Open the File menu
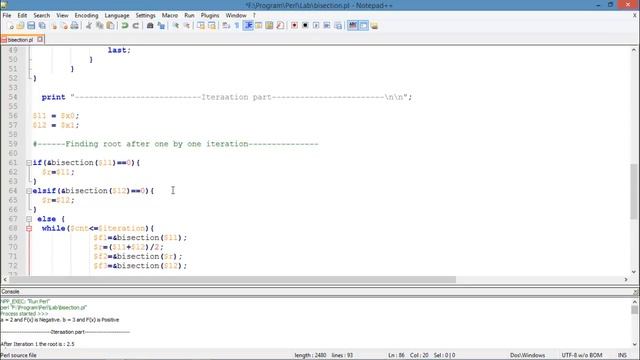This screenshot has height=360, width=640. (x=7, y=16)
